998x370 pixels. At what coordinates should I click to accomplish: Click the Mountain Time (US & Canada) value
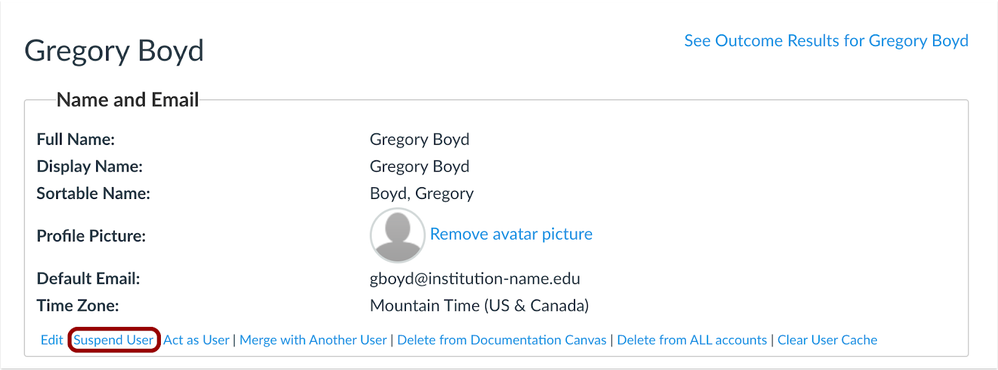coord(479,306)
